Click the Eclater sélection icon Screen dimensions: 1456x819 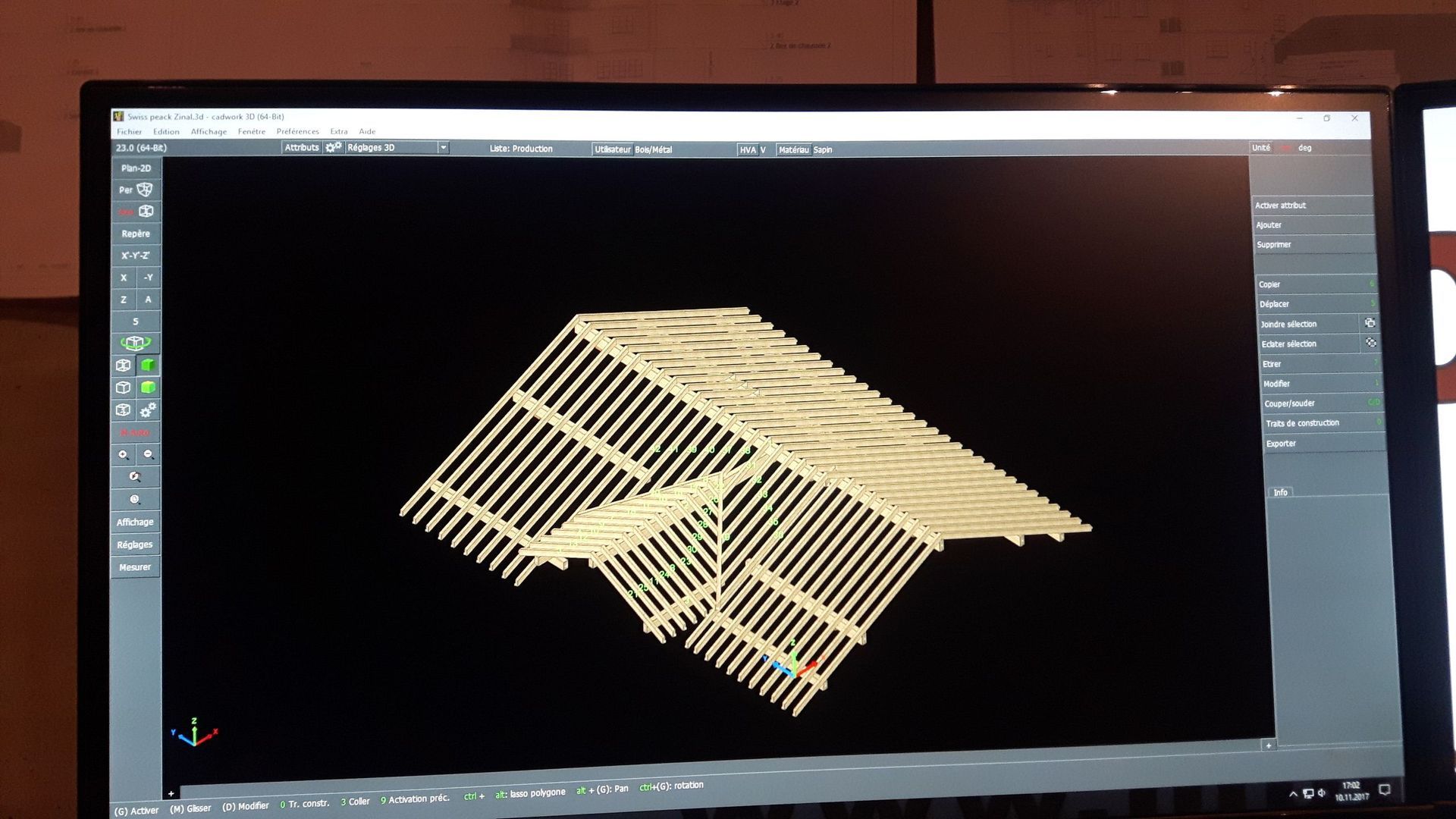[1370, 343]
